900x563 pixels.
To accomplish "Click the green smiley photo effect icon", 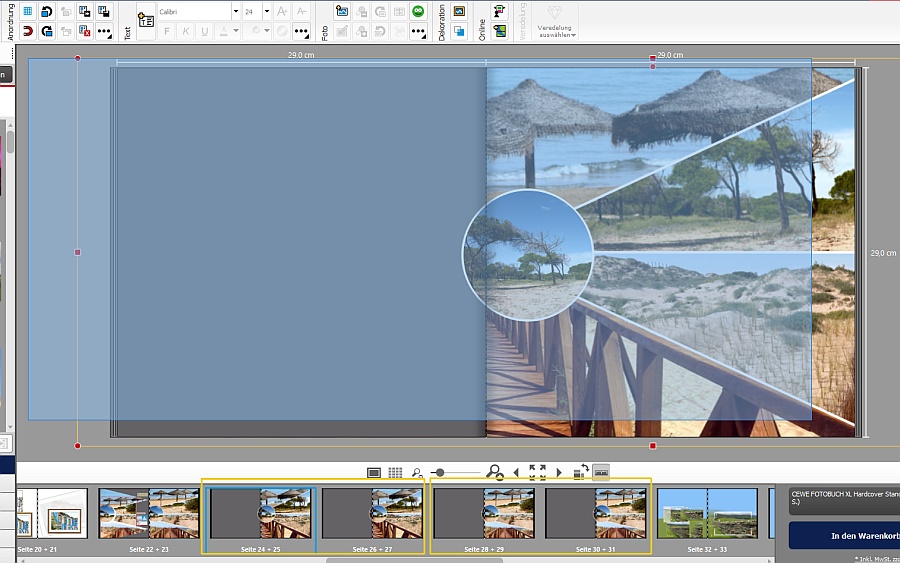I will 417,12.
